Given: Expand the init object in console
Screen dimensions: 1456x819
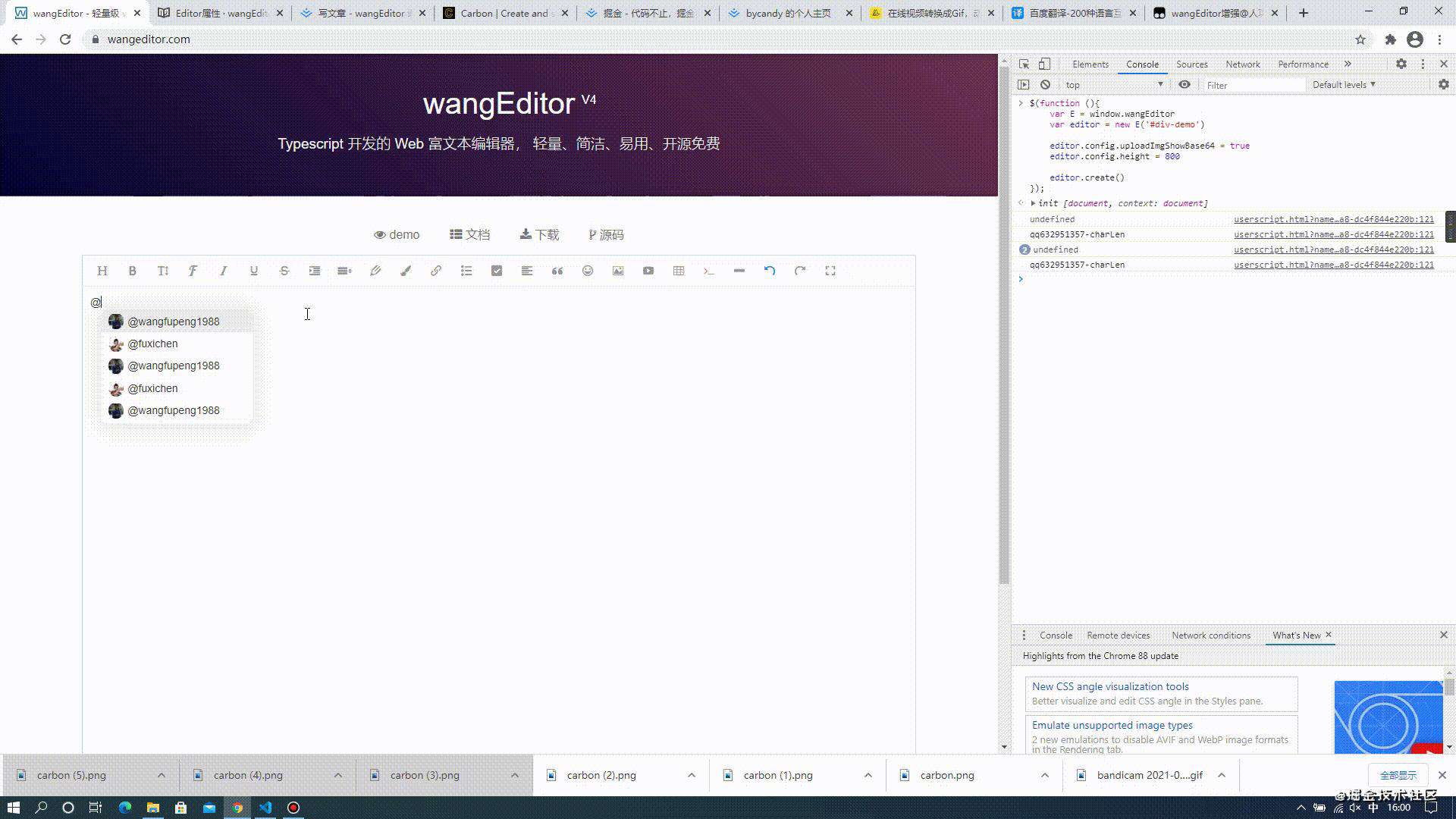Looking at the screenshot, I should point(1033,203).
